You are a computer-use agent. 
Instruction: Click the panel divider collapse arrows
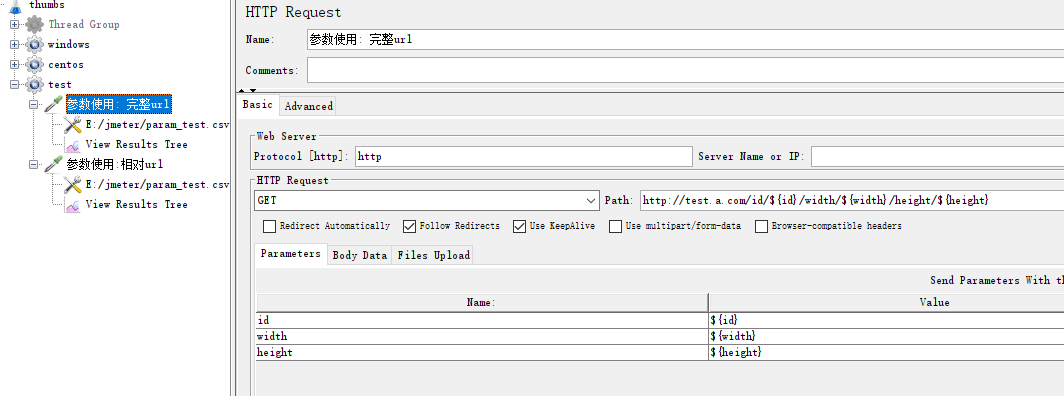tap(248, 90)
